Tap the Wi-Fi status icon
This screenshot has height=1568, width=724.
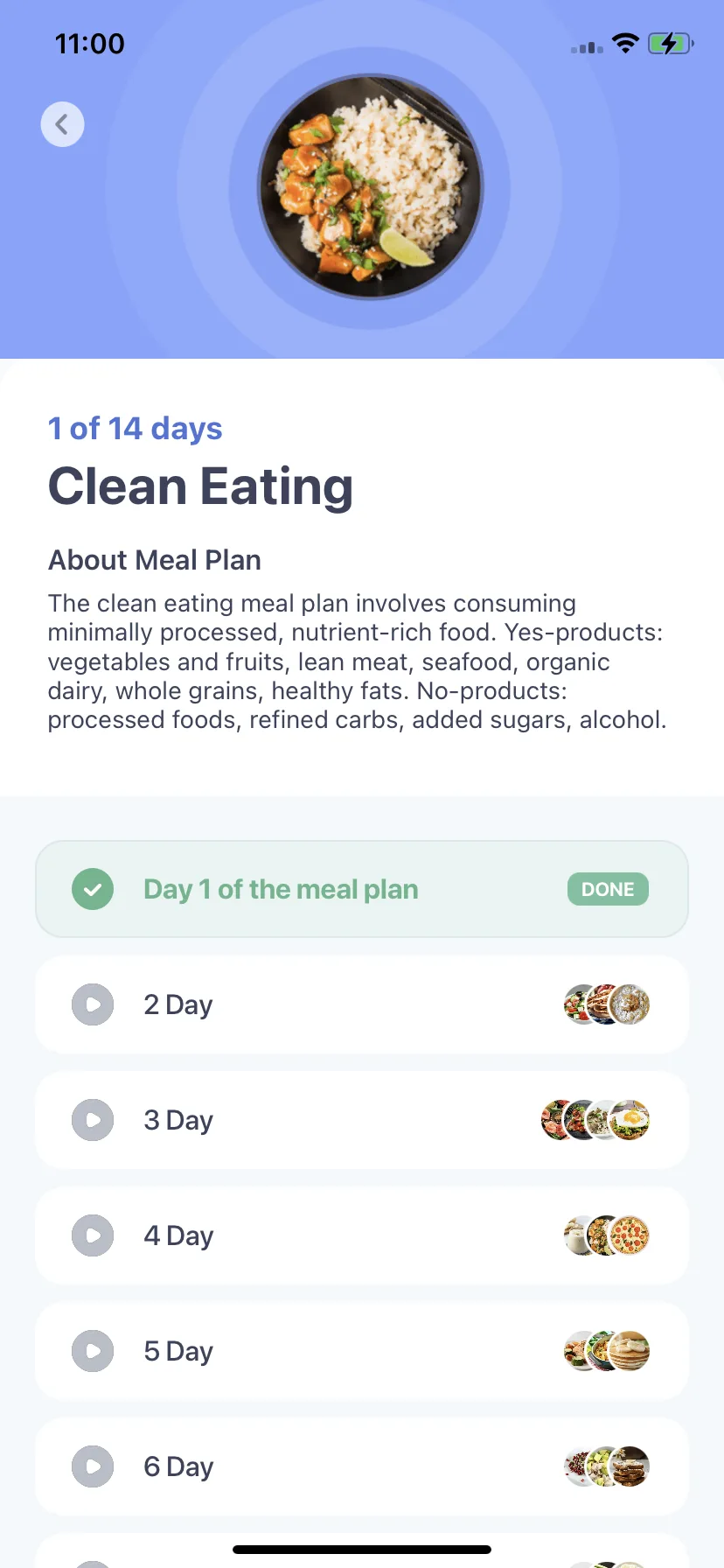coord(625,43)
